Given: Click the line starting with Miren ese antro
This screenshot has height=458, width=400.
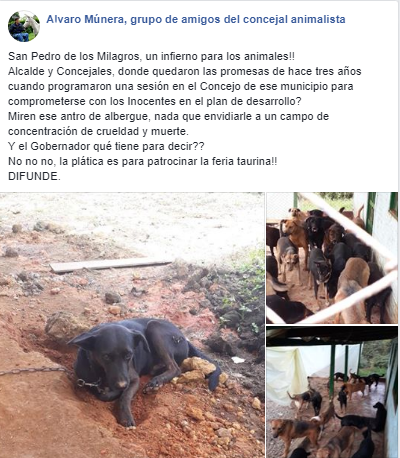Looking at the screenshot, I should 168,116.
